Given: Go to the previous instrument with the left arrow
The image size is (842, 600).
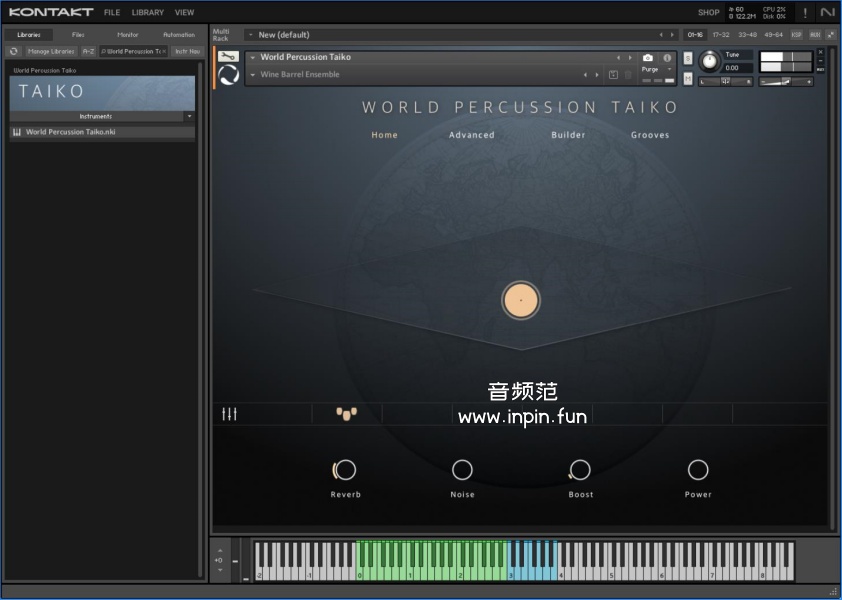Looking at the screenshot, I should click(618, 57).
